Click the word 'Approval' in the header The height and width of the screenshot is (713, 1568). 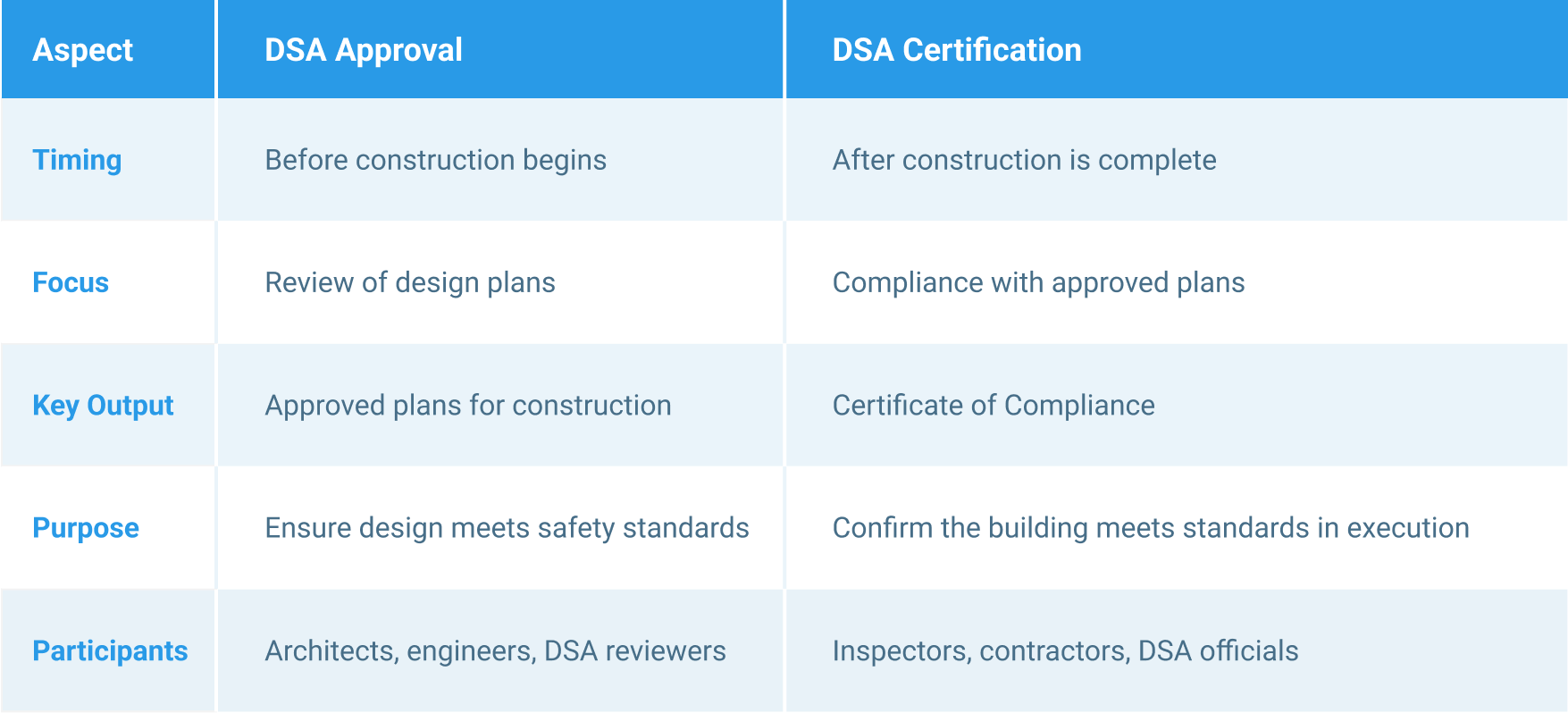tap(398, 50)
